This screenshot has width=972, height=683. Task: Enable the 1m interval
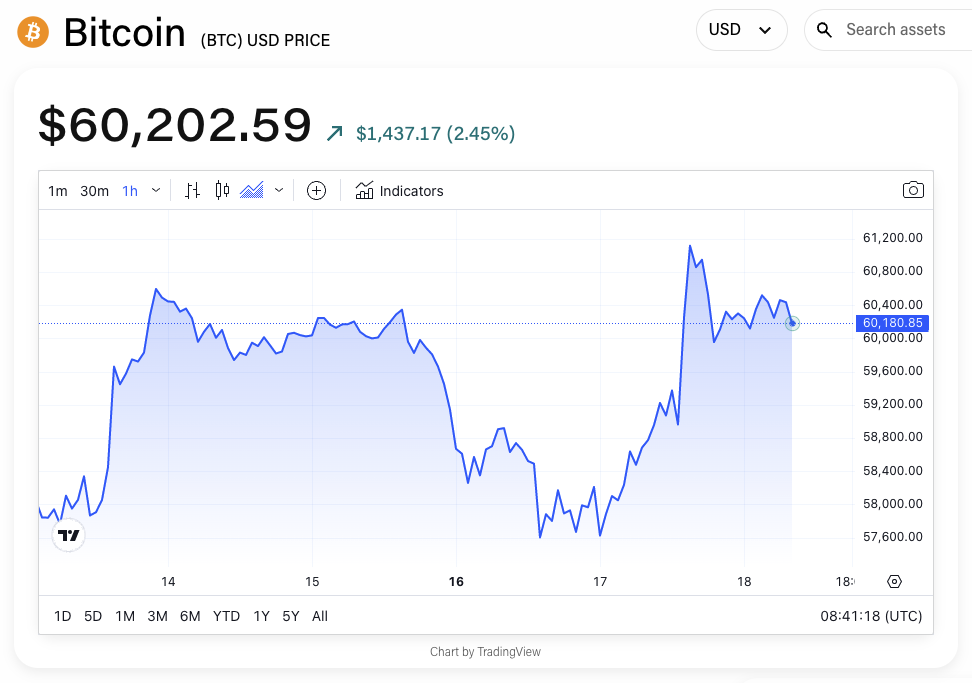[x=57, y=190]
